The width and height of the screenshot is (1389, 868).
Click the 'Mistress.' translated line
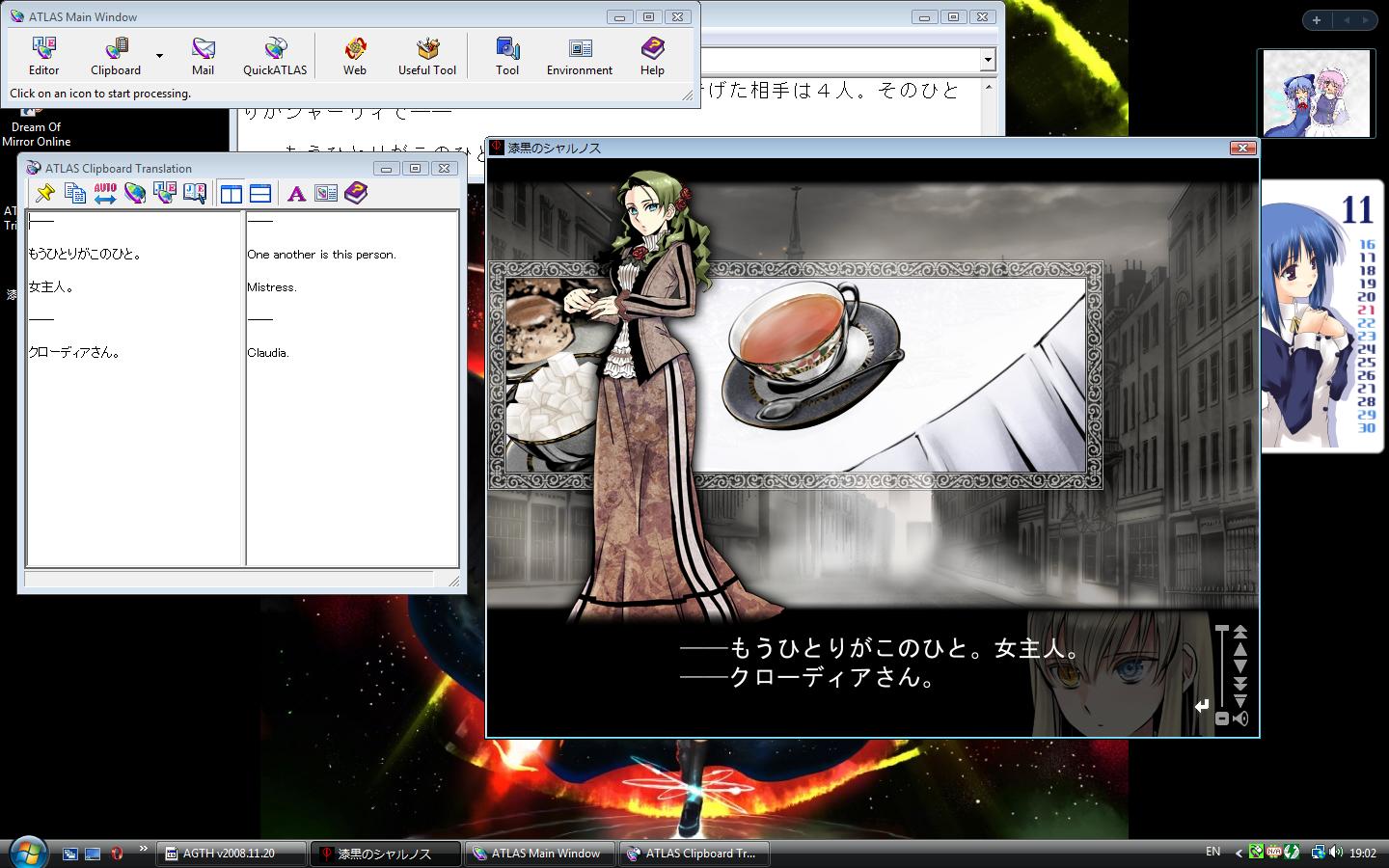coord(272,287)
